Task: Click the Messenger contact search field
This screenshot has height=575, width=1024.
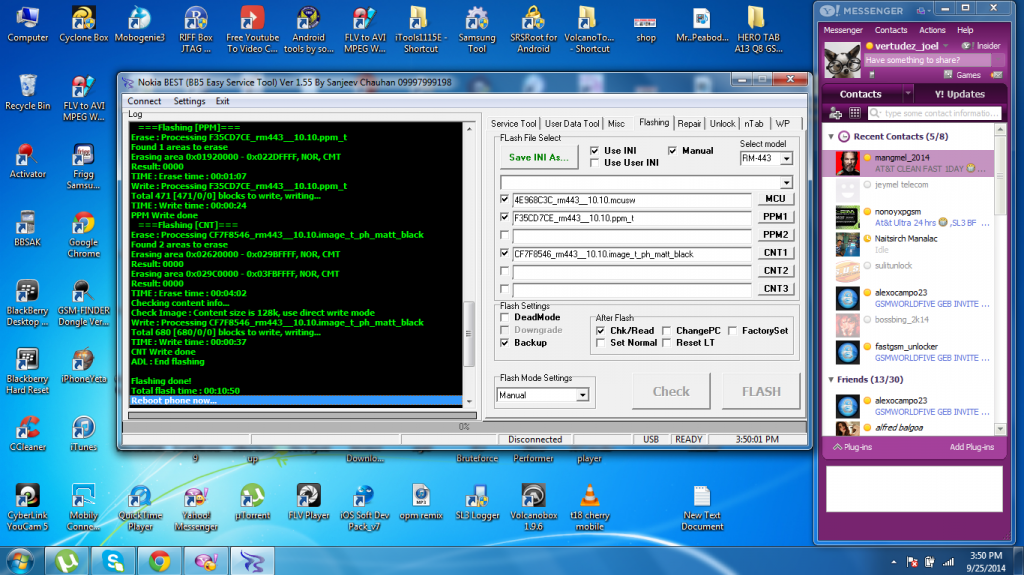Action: point(934,114)
